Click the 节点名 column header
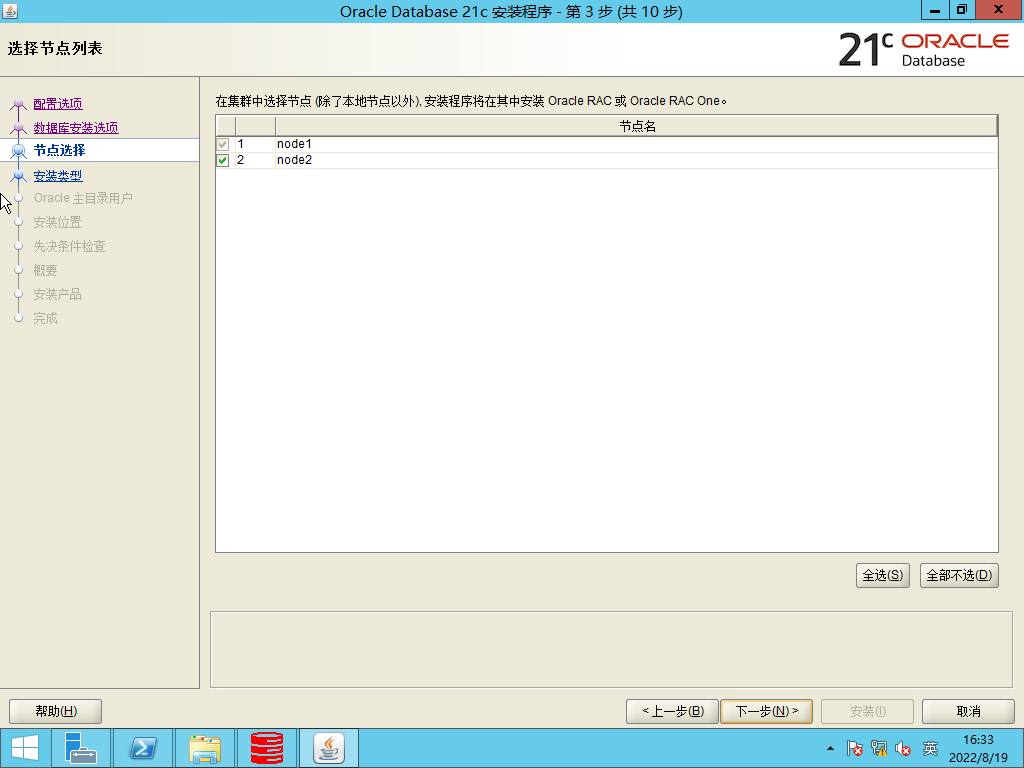The image size is (1024, 768). 637,126
